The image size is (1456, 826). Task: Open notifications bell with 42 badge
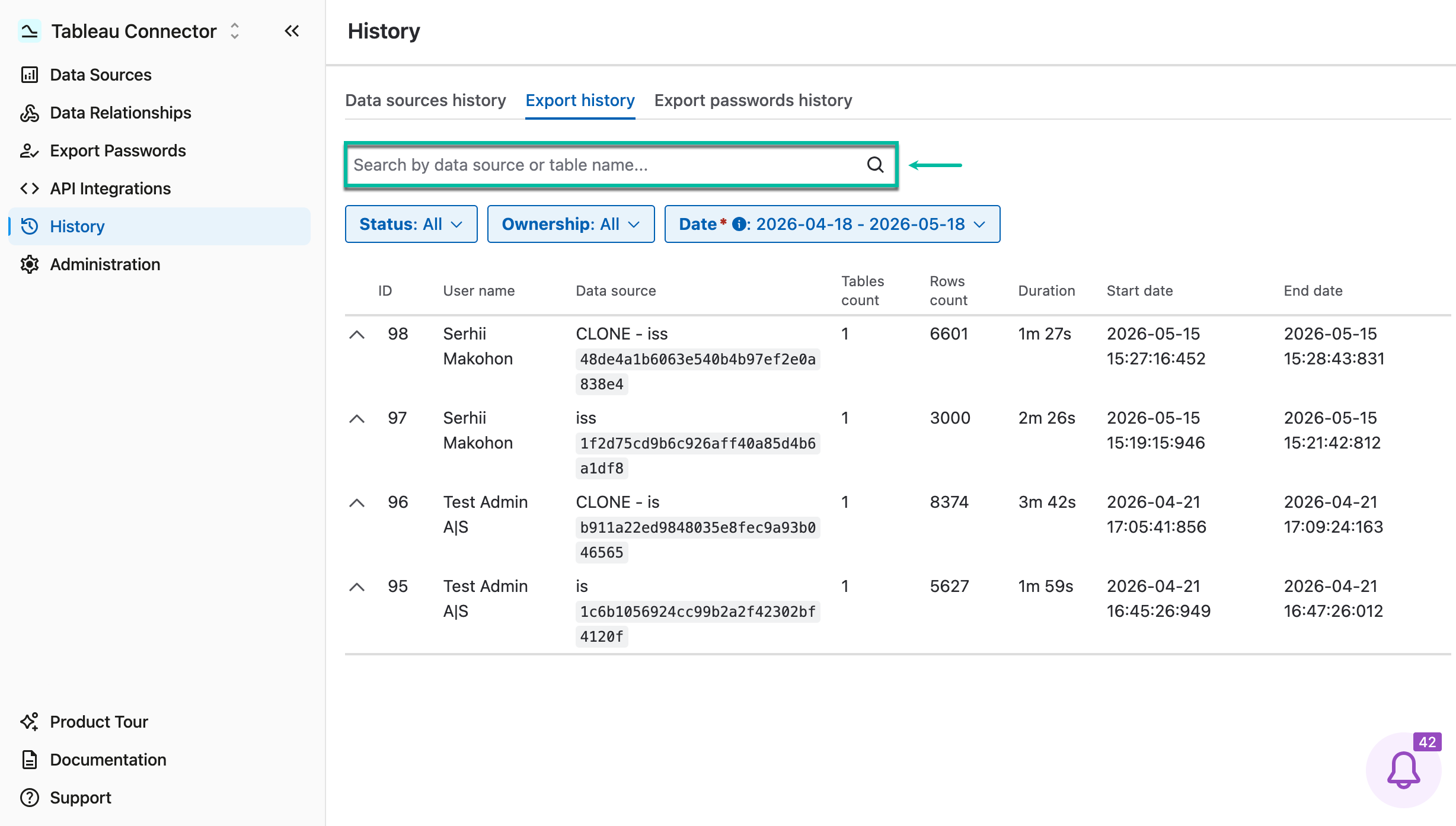1404,770
